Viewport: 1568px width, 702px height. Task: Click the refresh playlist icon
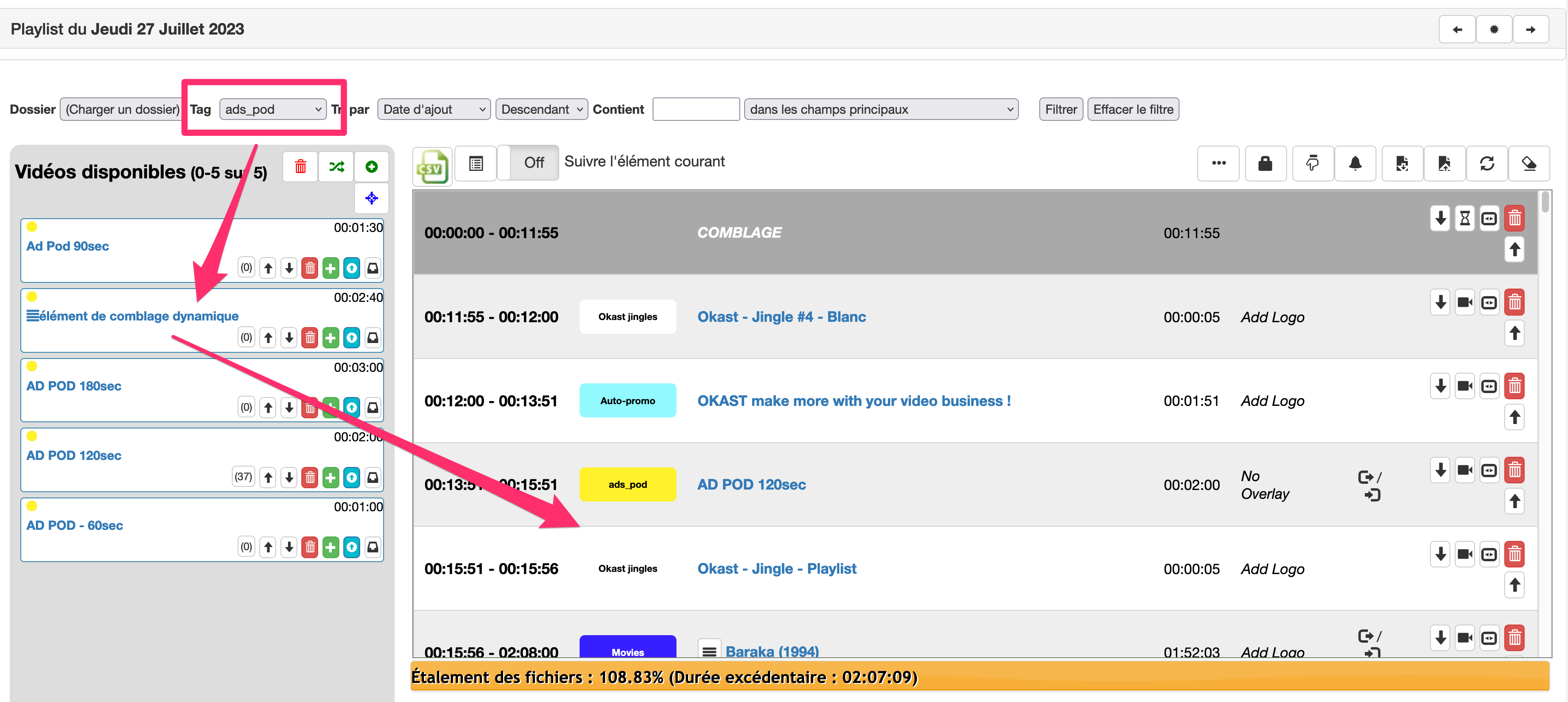pyautogui.click(x=1487, y=163)
